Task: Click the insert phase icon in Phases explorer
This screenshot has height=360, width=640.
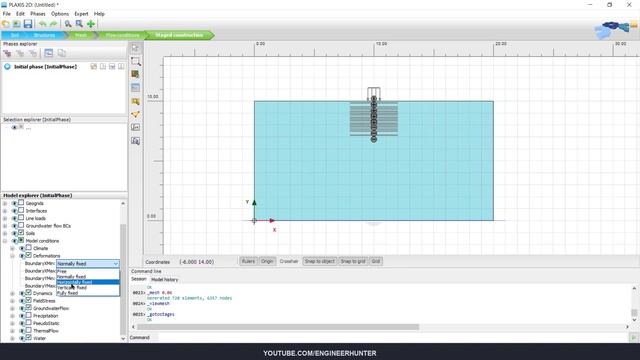Action: 20,53
